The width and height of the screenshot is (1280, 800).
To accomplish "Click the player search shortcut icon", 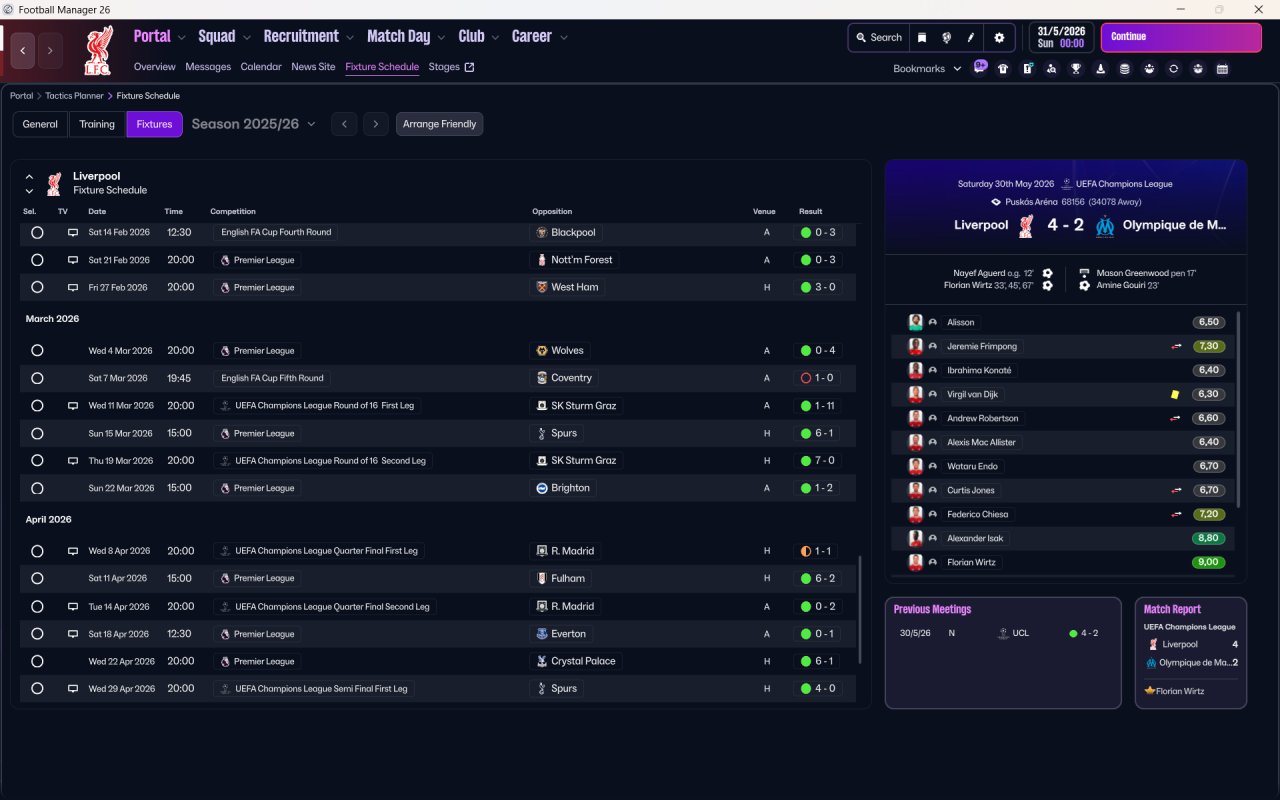I will point(1051,69).
